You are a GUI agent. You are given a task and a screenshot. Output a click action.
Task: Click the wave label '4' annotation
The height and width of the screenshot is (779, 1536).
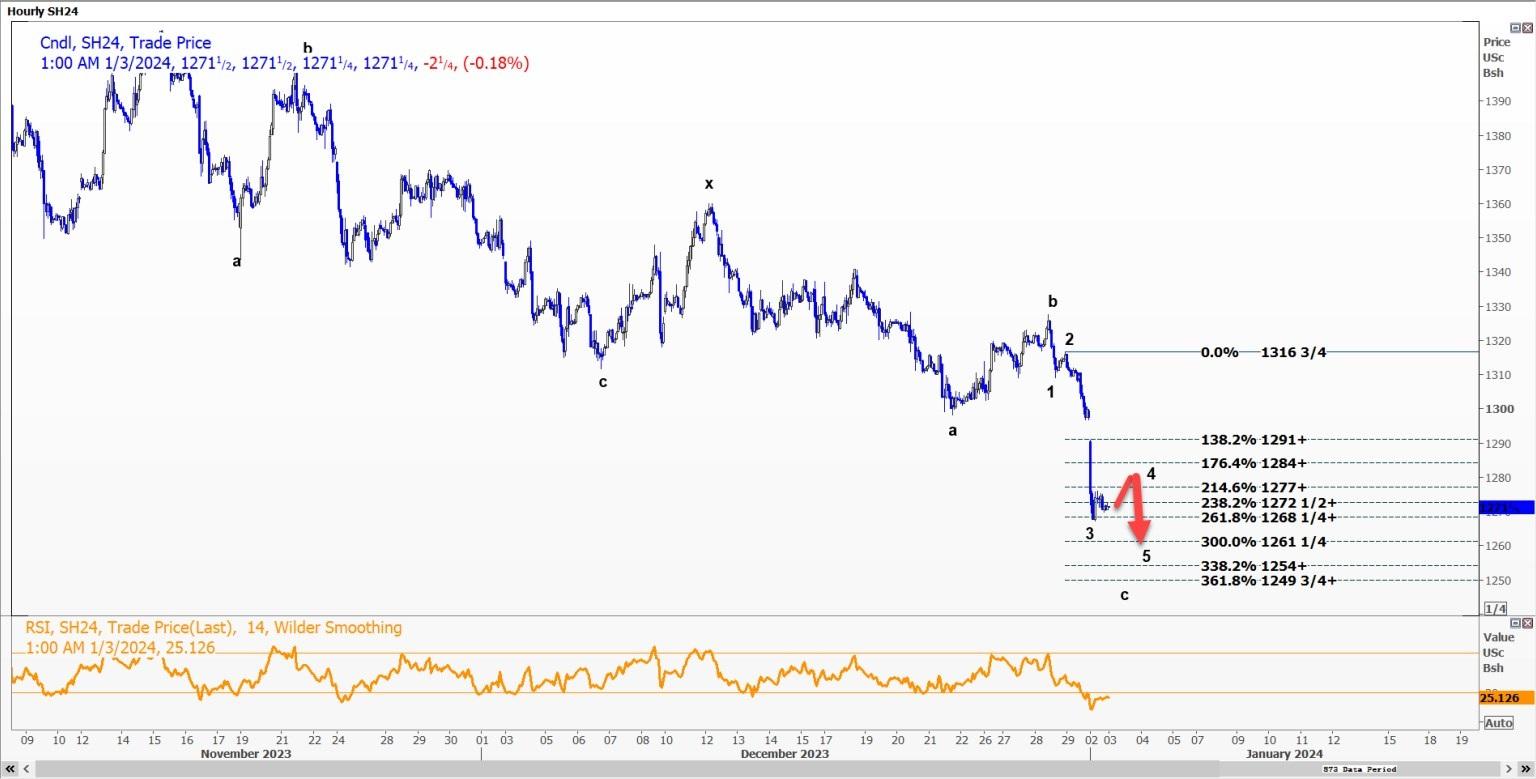point(1151,474)
